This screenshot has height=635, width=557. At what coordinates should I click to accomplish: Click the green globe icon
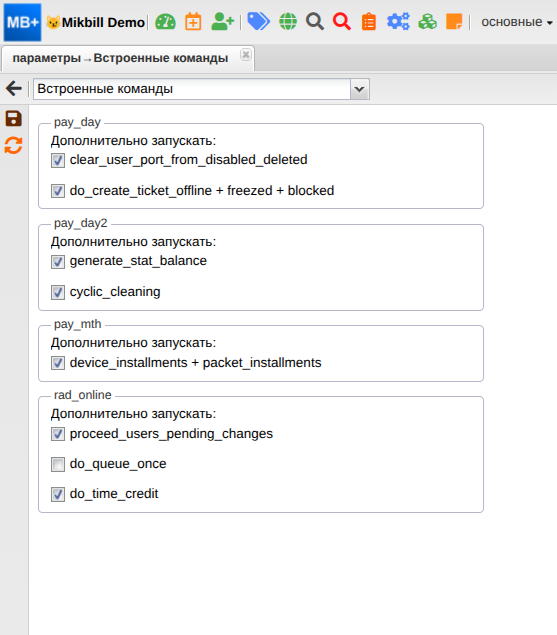(288, 21)
